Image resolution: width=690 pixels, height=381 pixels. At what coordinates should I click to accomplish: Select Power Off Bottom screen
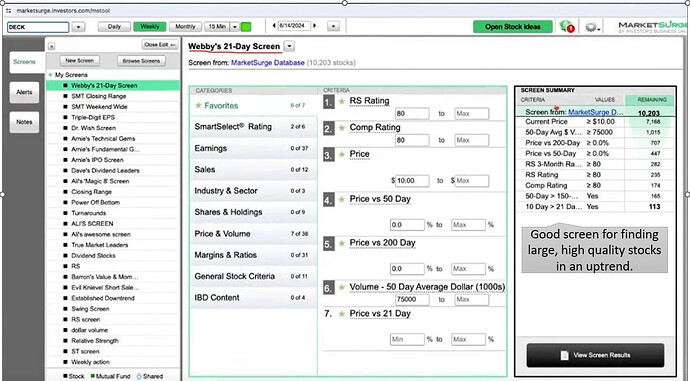tap(113, 202)
